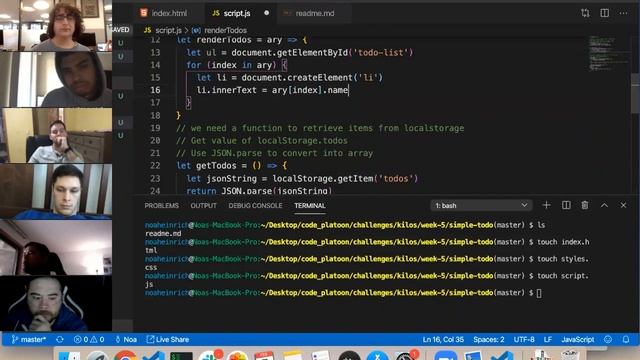Open the Terminal app from the Dock
This screenshot has height=360, width=640.
pos(181,356)
